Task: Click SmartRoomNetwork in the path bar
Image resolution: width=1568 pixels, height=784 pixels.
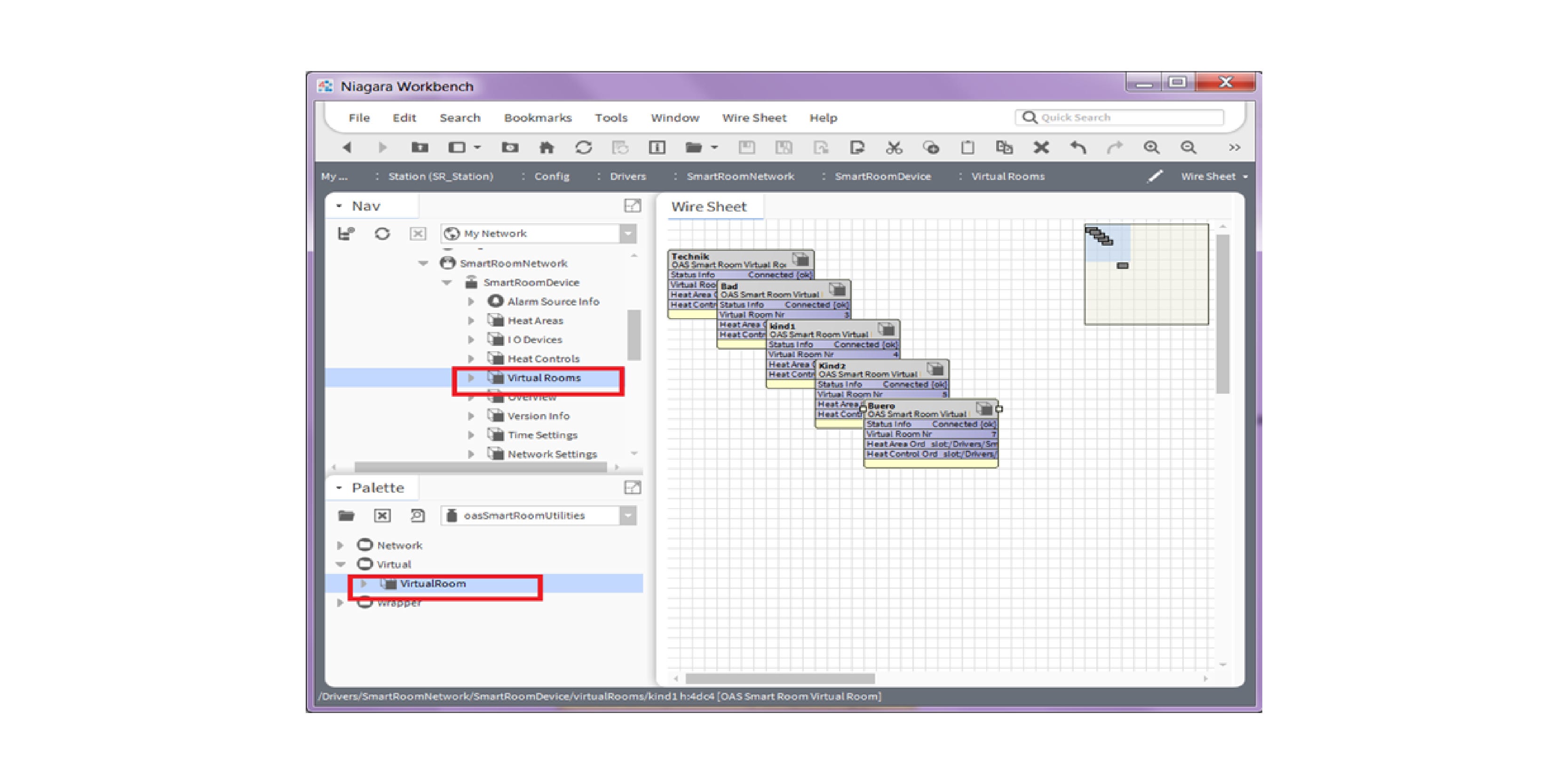Action: point(740,176)
